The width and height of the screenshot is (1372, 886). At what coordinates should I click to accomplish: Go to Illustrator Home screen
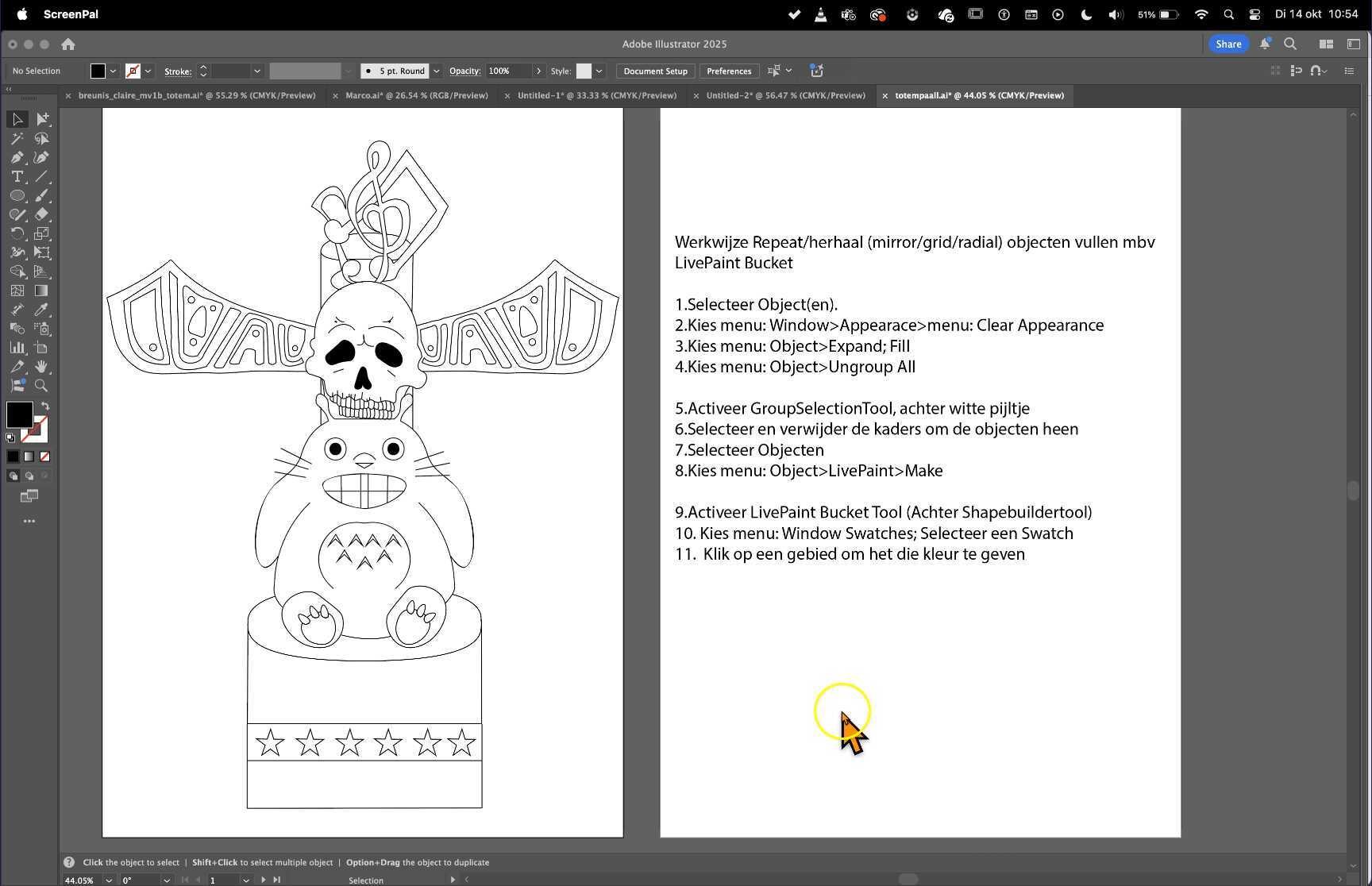tap(68, 44)
